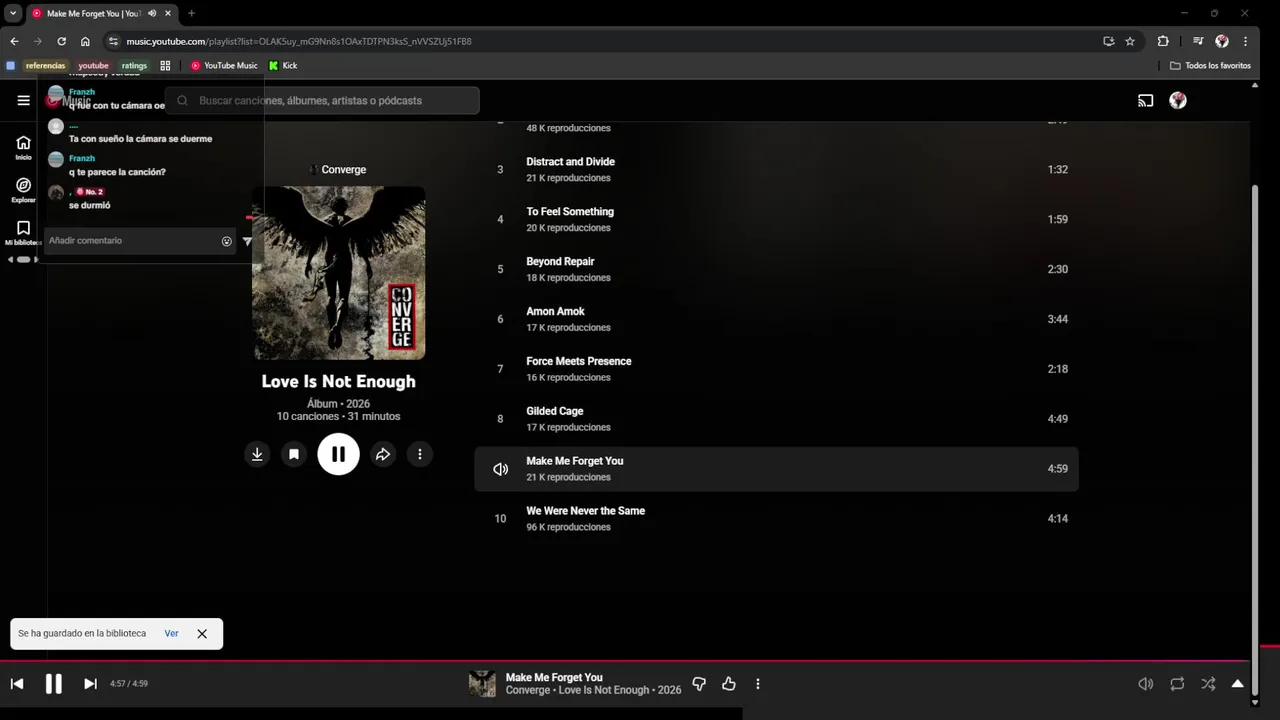Click the address bar URL
The image size is (1280, 720).
coord(299,41)
